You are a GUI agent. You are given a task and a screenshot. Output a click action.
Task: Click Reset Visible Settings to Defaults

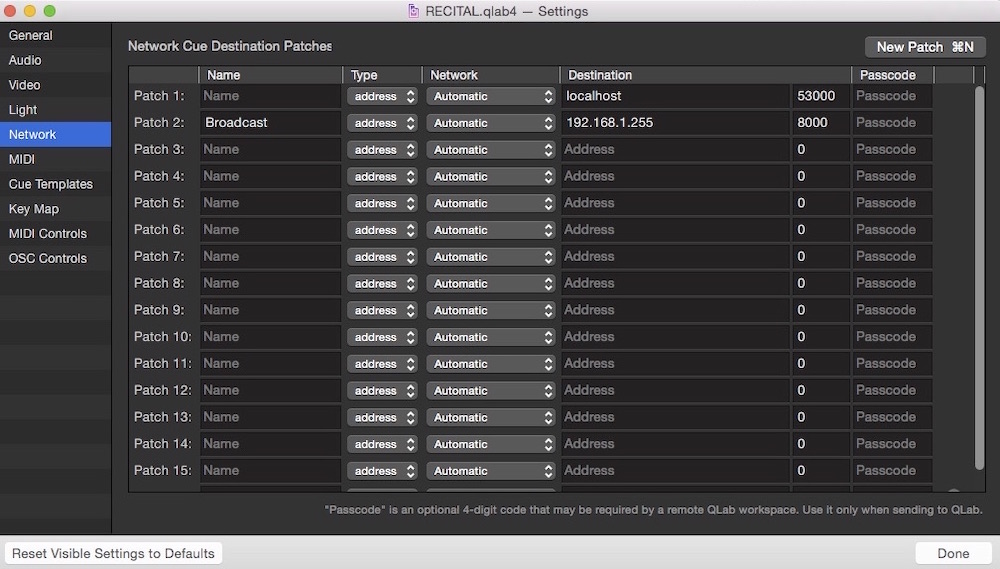[x=113, y=553]
